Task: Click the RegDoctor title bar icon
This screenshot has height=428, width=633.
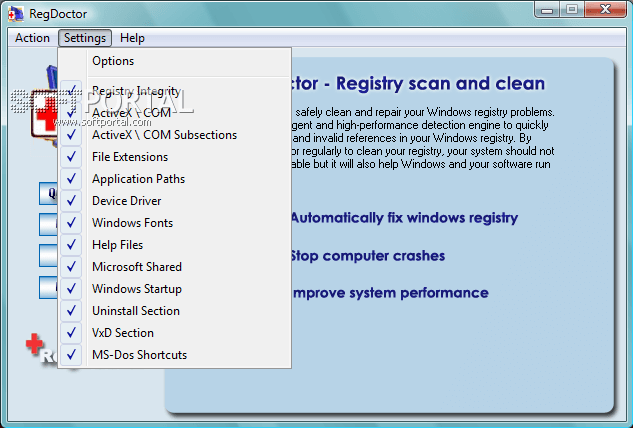Action: tap(15, 13)
